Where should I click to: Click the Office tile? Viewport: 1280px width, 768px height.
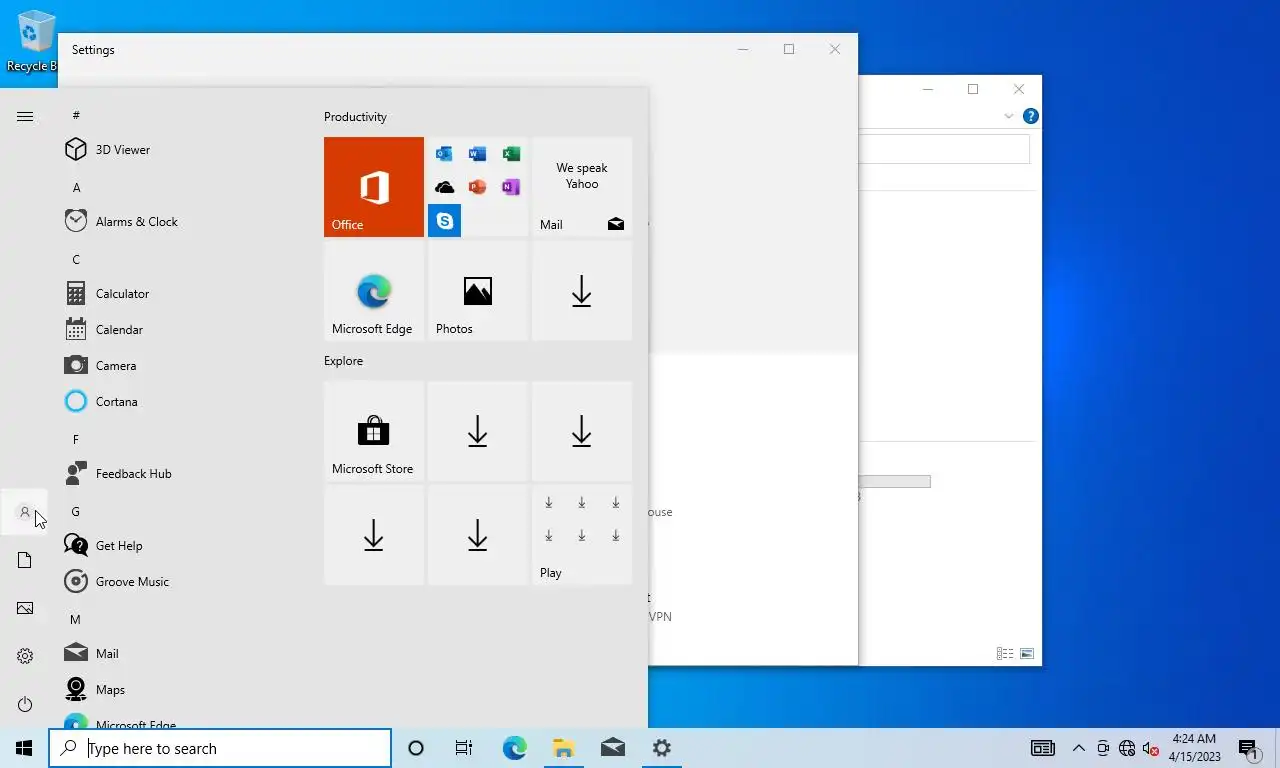point(374,187)
